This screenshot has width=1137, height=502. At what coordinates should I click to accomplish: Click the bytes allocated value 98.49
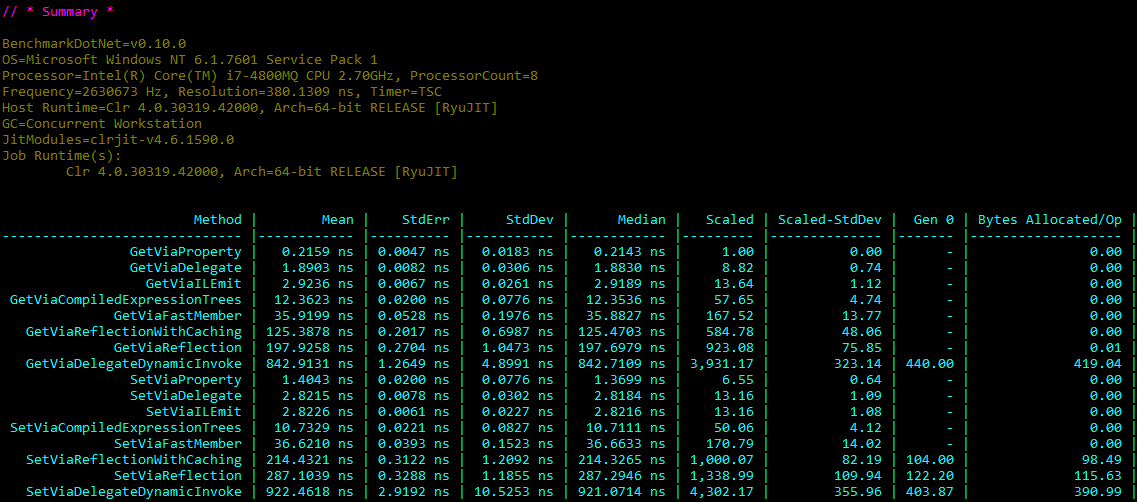[1102, 458]
